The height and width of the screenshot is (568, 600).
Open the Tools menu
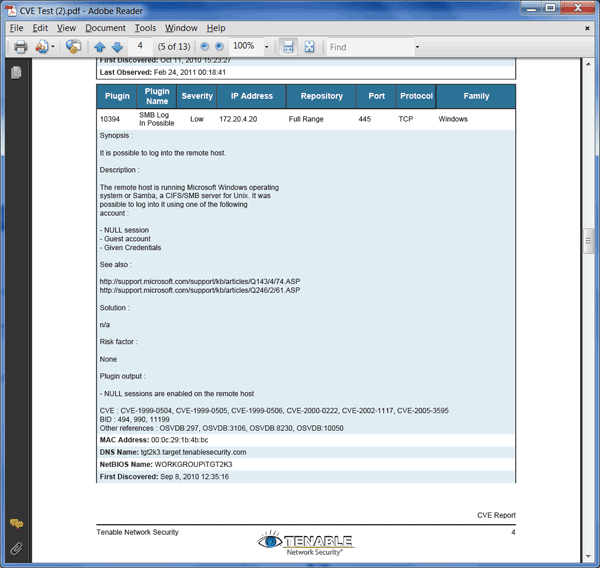coord(145,28)
